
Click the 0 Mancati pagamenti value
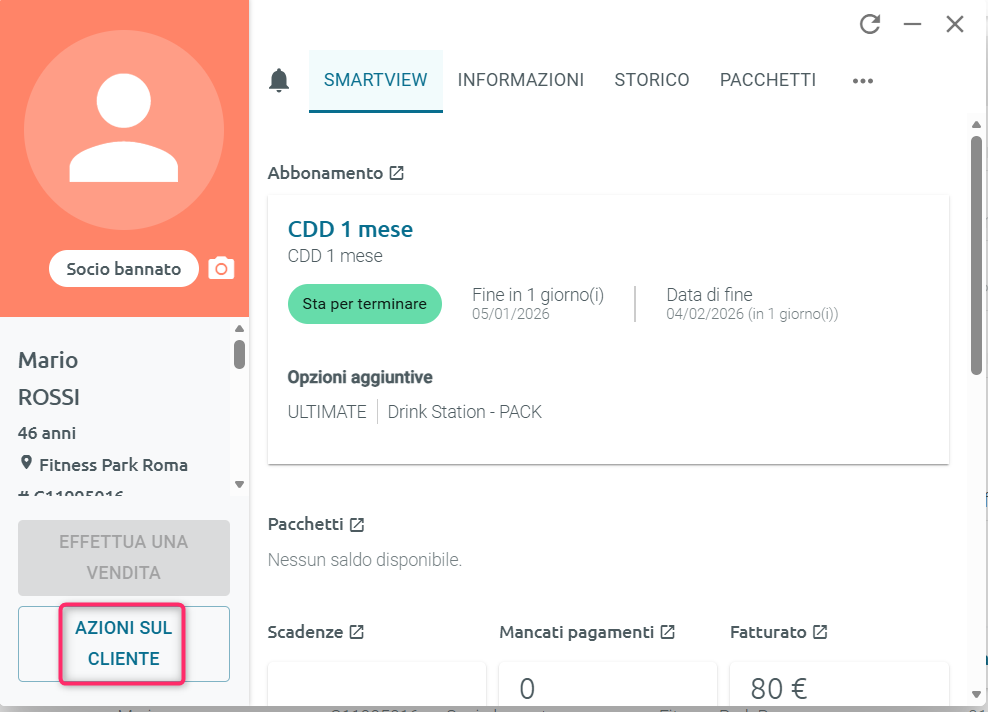click(527, 689)
